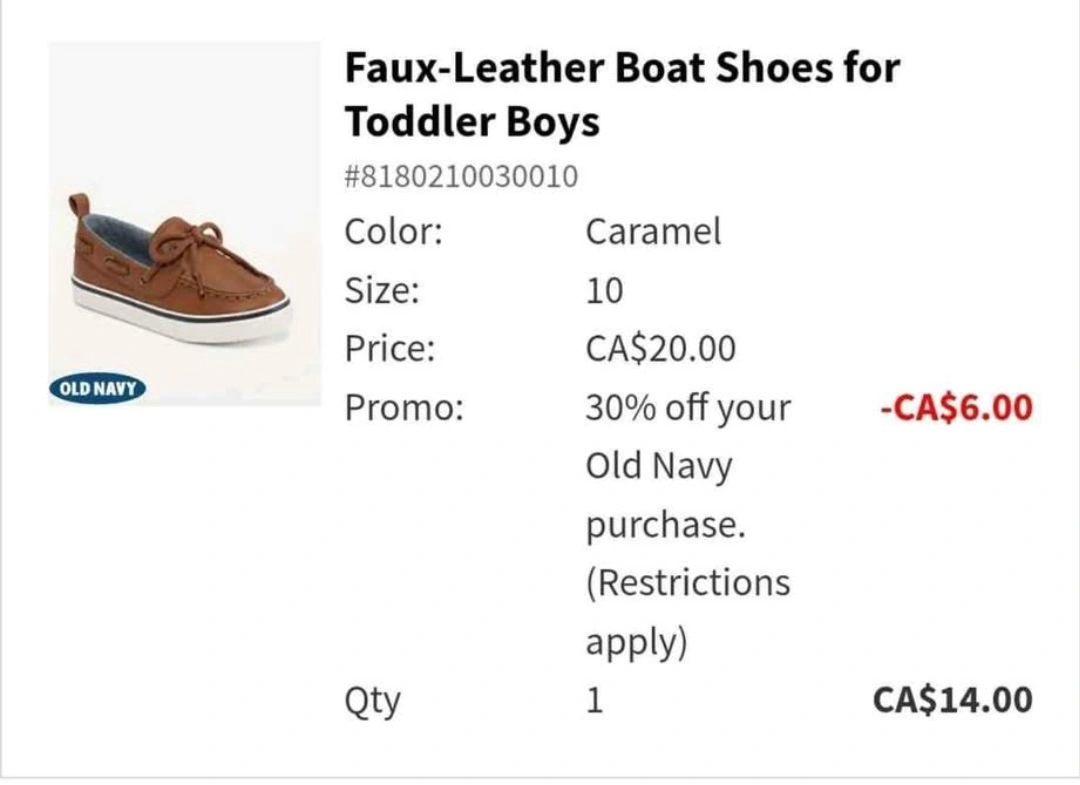
Task: Select the Caramel color value
Action: tap(652, 232)
